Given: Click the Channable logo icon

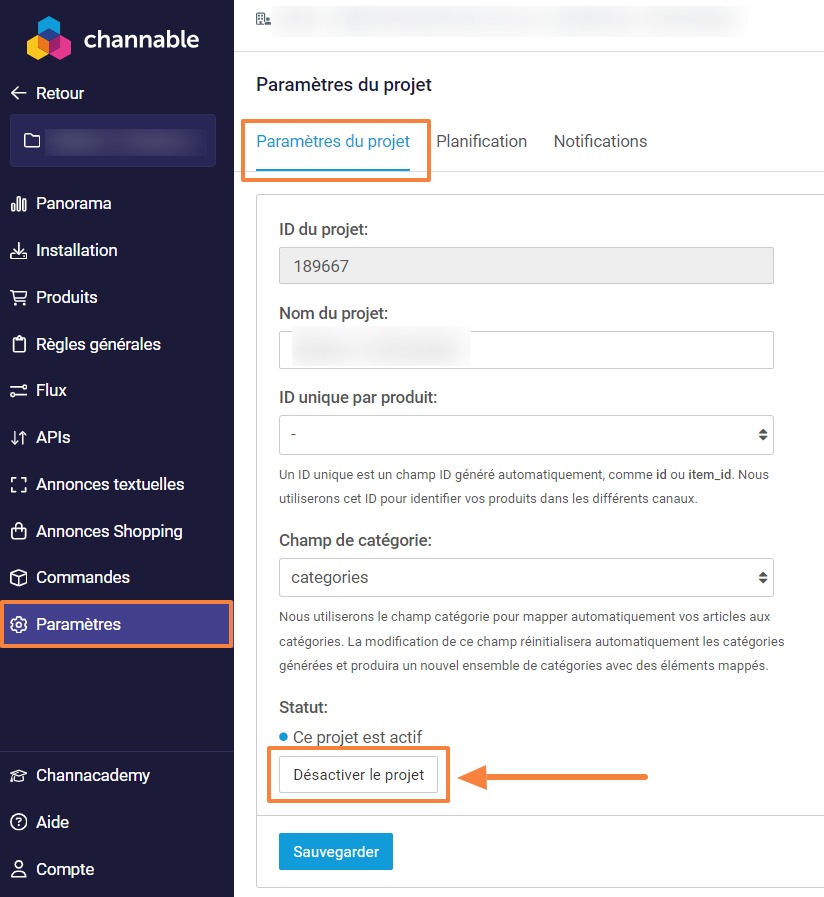Looking at the screenshot, I should coord(49,39).
